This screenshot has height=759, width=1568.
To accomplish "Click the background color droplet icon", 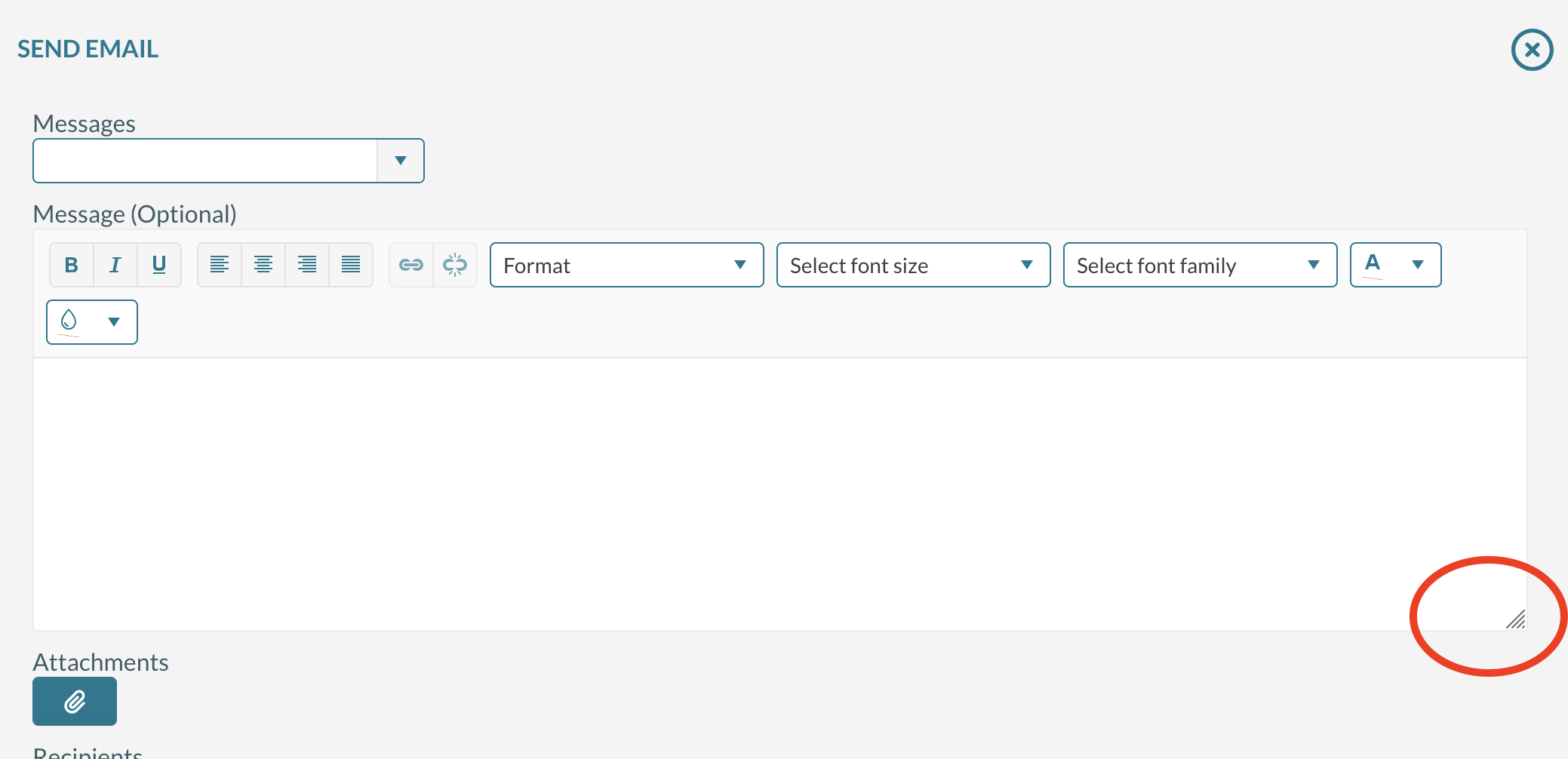I will pos(69,321).
